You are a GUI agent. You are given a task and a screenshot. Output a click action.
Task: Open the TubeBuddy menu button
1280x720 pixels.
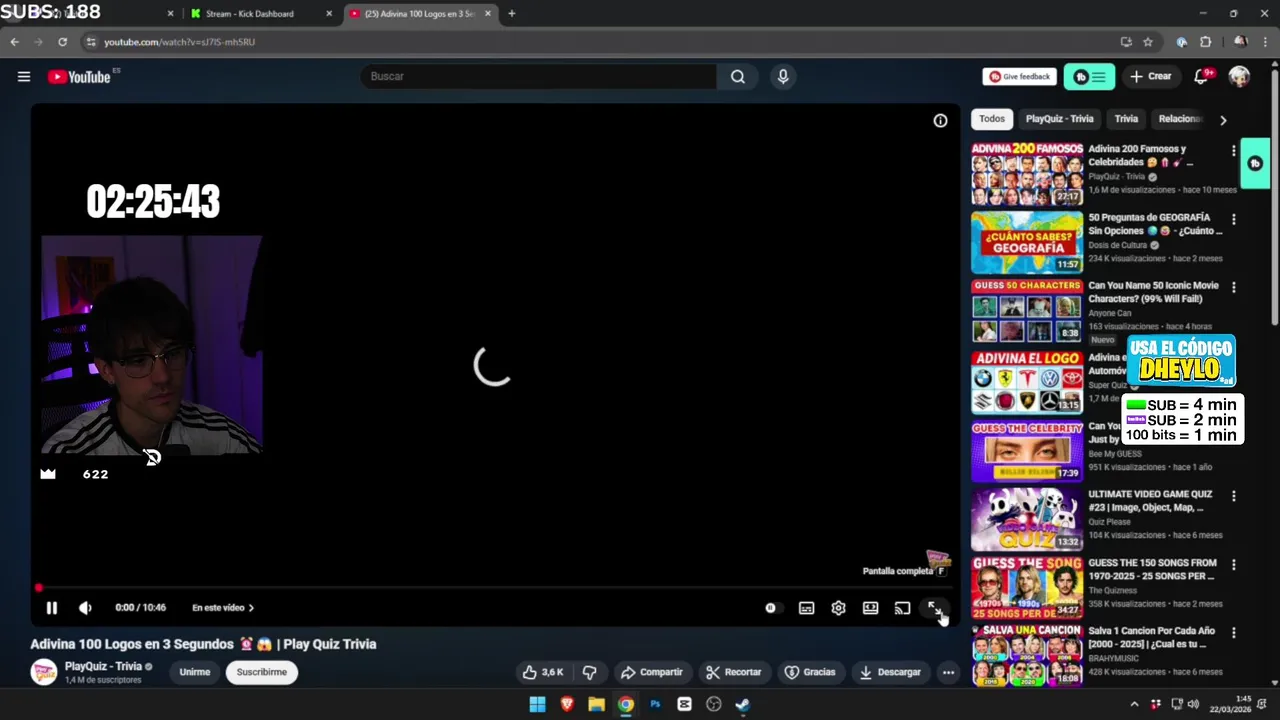[x=1089, y=76]
